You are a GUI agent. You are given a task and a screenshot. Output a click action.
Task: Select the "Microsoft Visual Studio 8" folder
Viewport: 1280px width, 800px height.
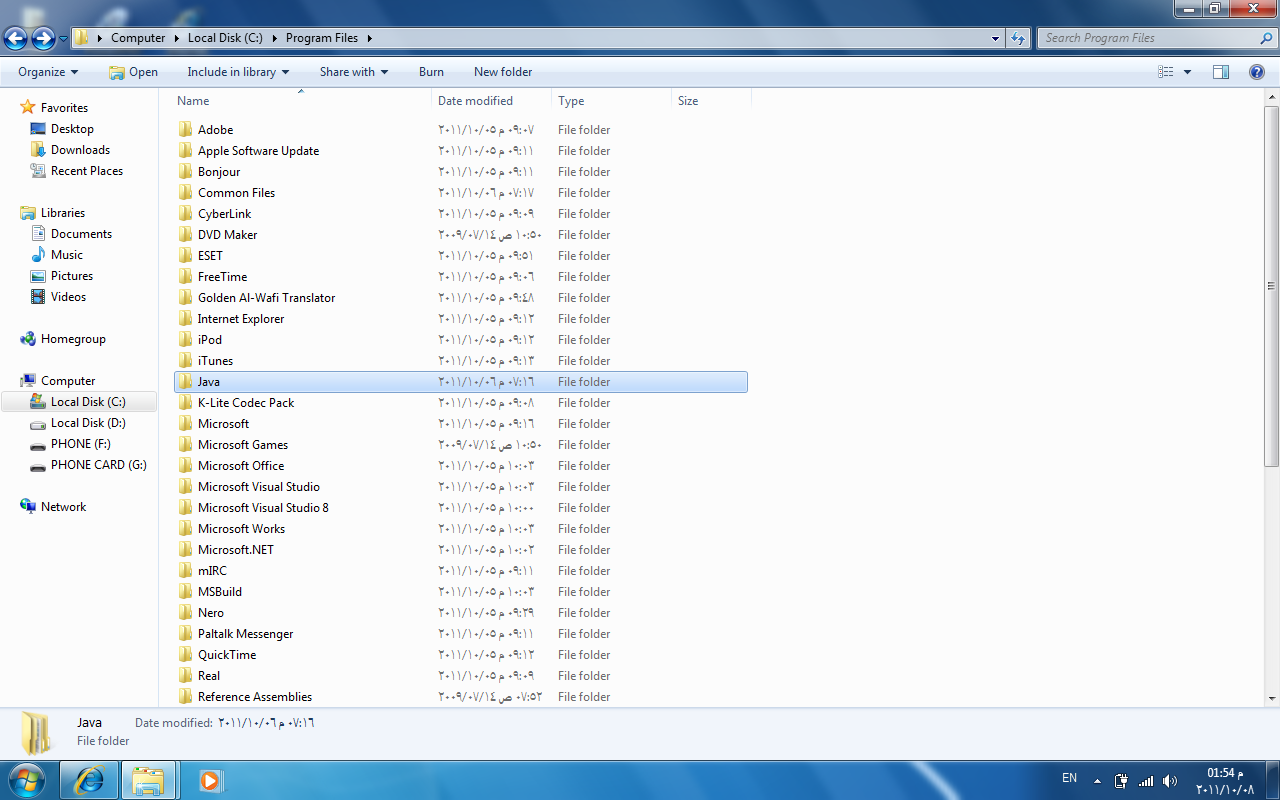[263, 508]
